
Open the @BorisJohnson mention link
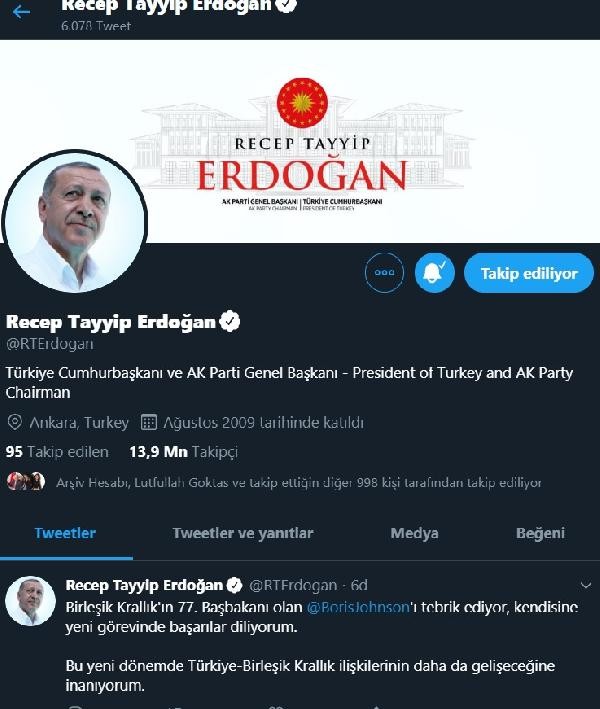[x=358, y=607]
